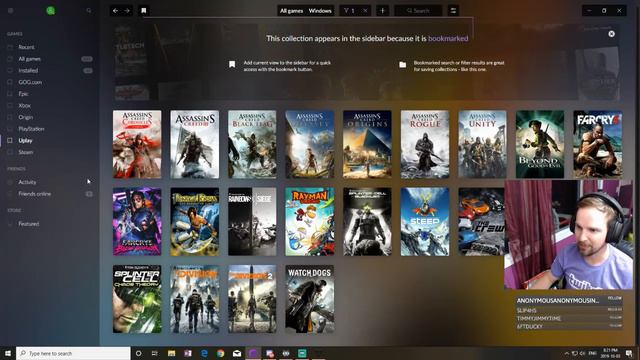
Task: Open The Division 2 cover
Action: pyautogui.click(x=252, y=299)
